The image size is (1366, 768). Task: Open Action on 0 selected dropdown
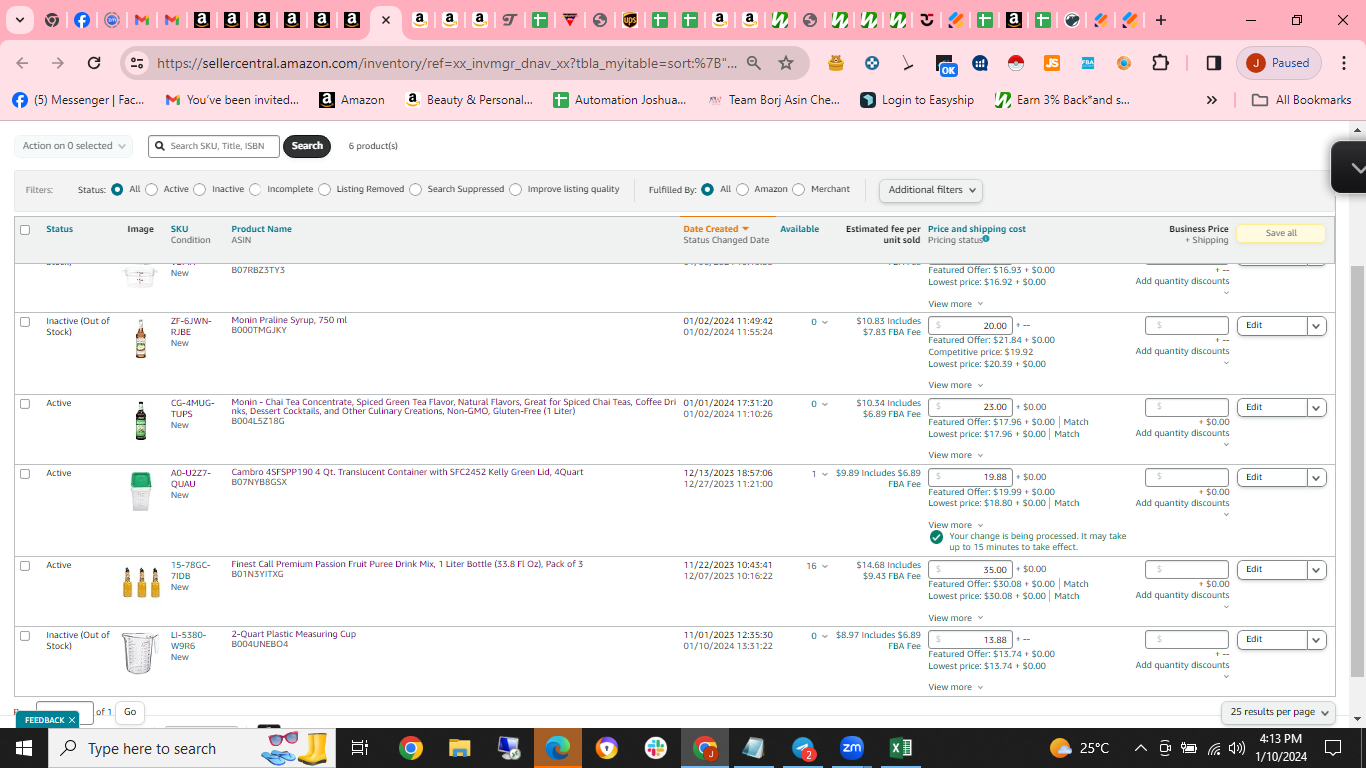pos(73,146)
